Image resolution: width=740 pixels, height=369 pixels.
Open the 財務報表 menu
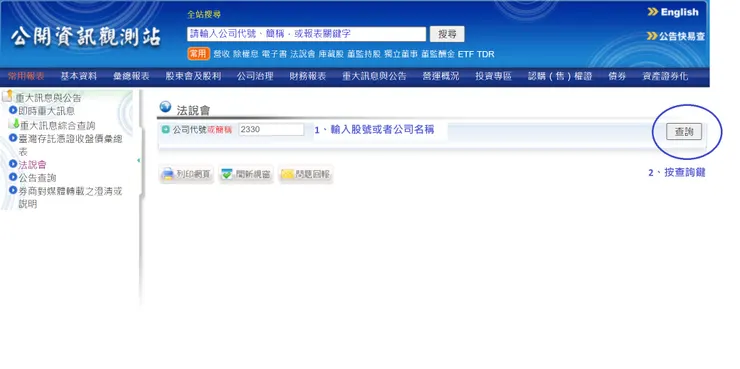click(x=308, y=76)
